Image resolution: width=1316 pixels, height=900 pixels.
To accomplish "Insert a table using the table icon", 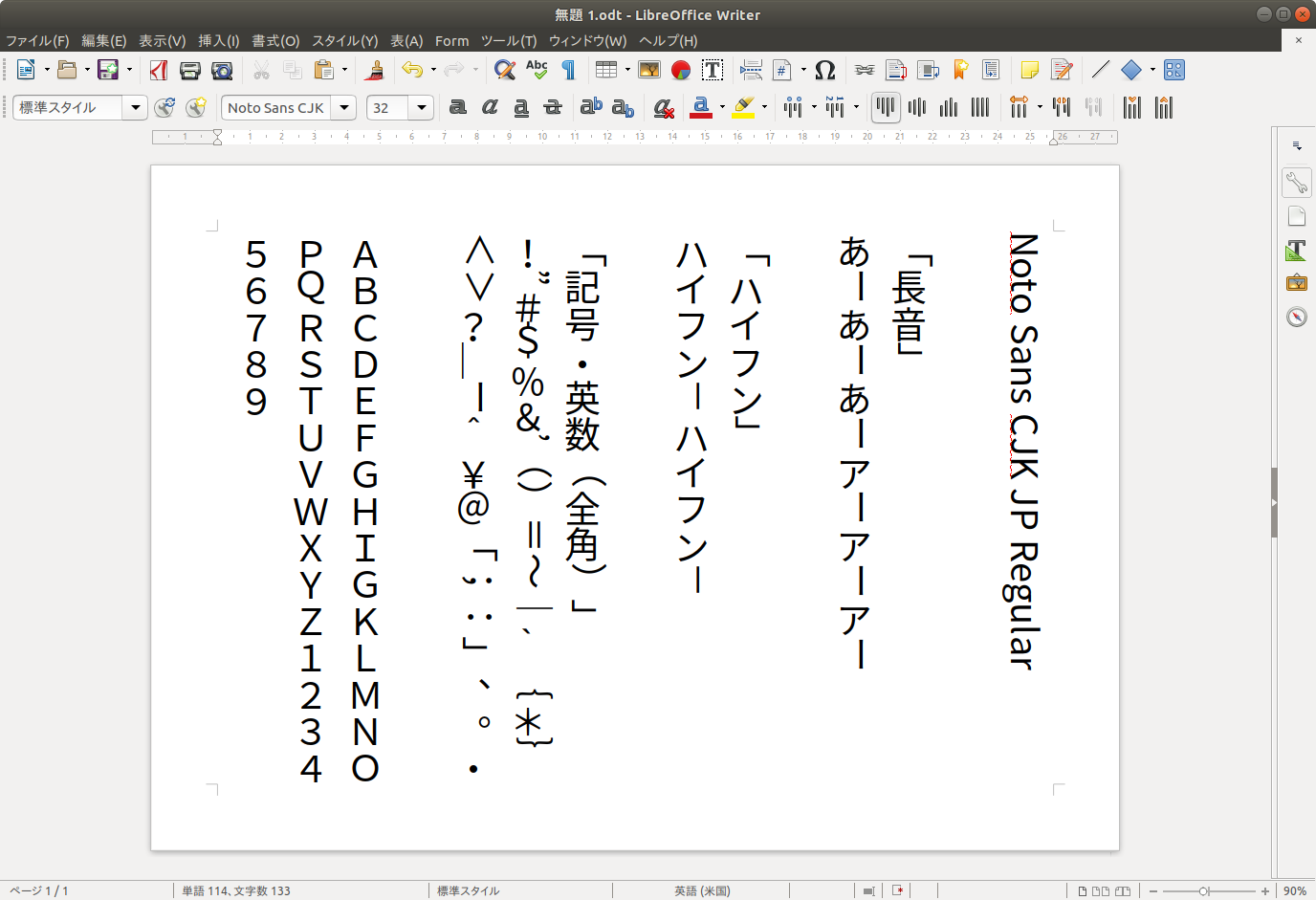I will (605, 70).
